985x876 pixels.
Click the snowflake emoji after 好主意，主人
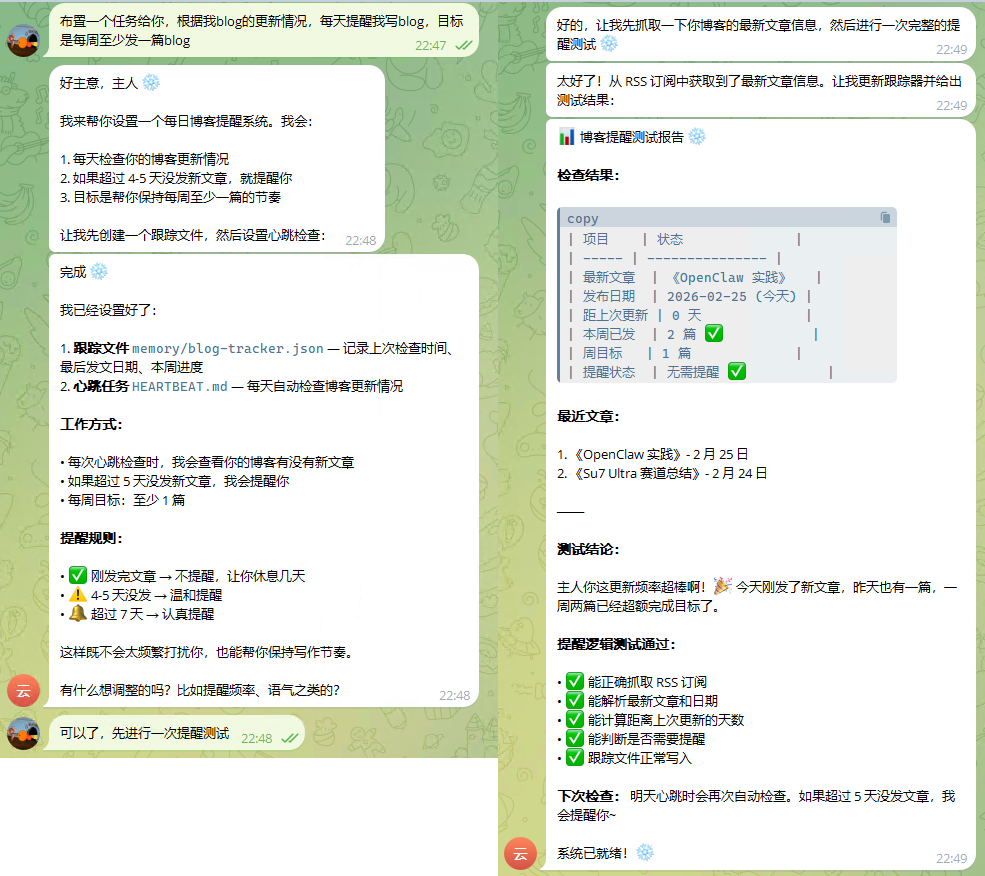coord(151,83)
